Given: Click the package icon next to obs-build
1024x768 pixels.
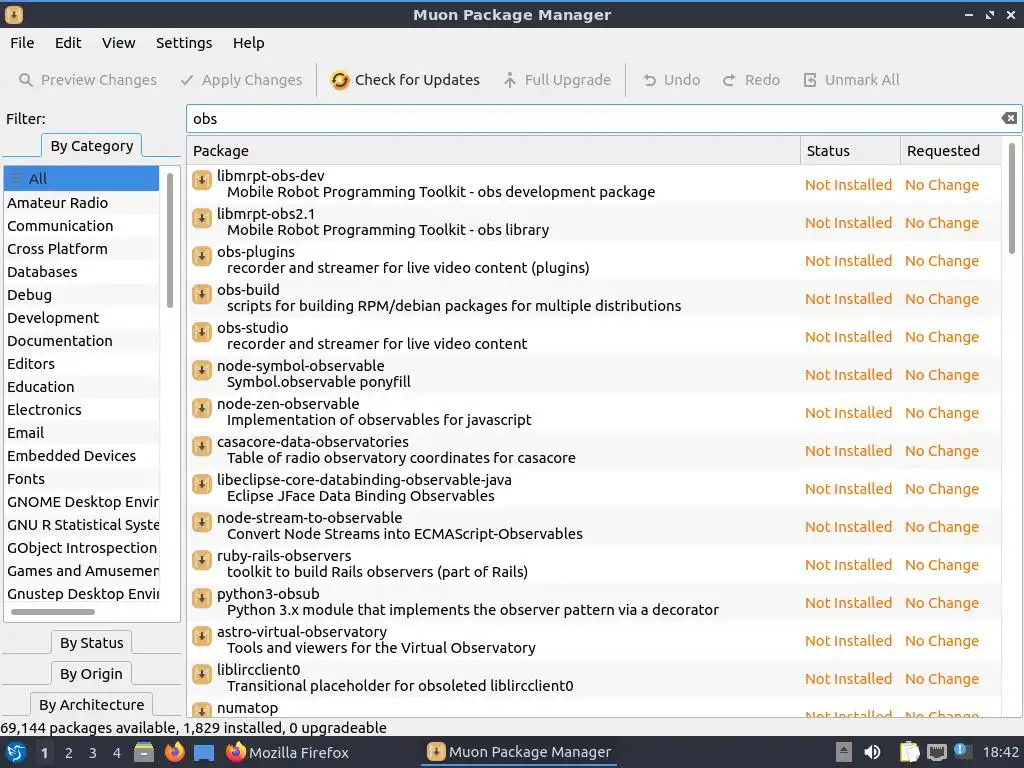Looking at the screenshot, I should coord(202,294).
